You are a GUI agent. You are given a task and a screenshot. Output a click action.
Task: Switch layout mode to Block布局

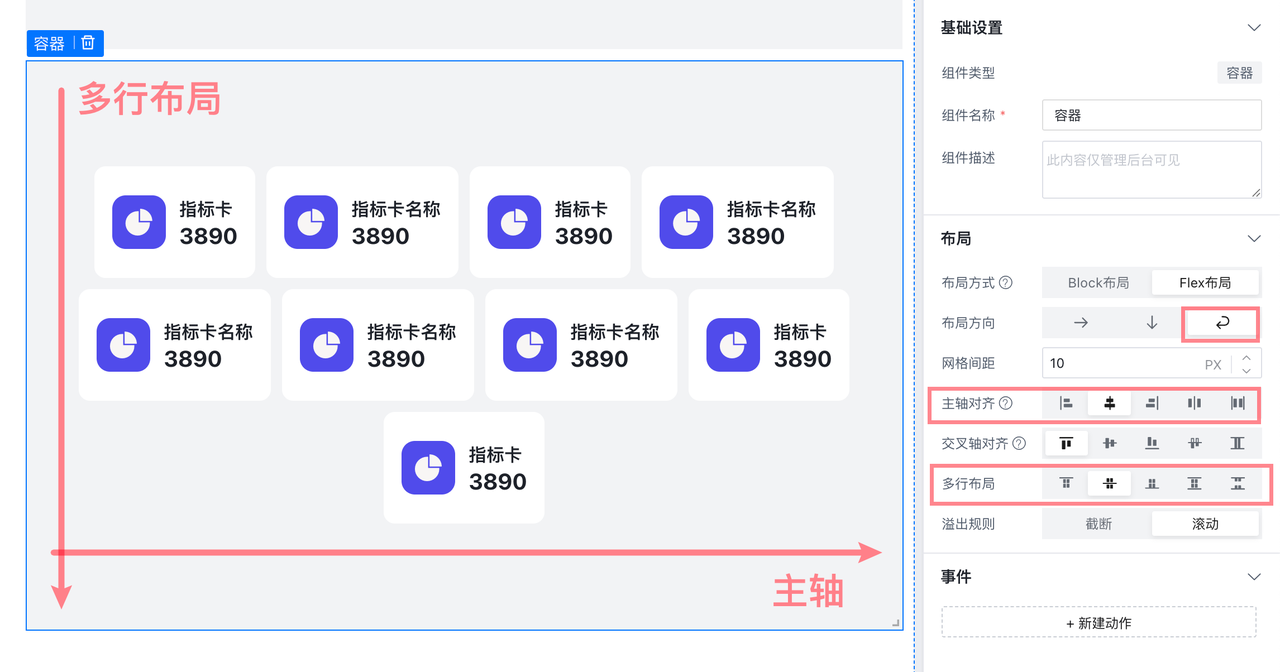point(1097,283)
